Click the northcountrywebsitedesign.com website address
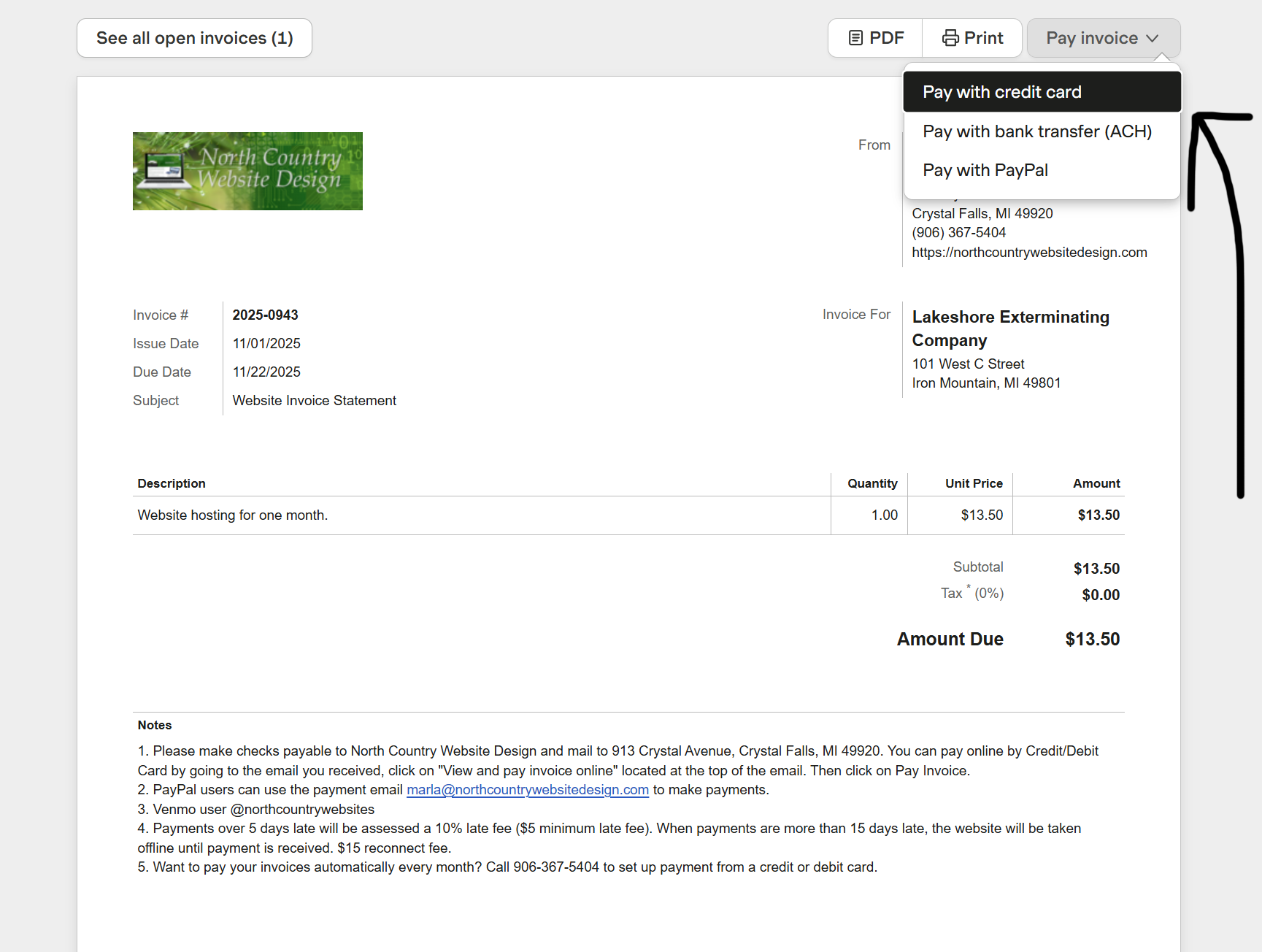 (1029, 252)
